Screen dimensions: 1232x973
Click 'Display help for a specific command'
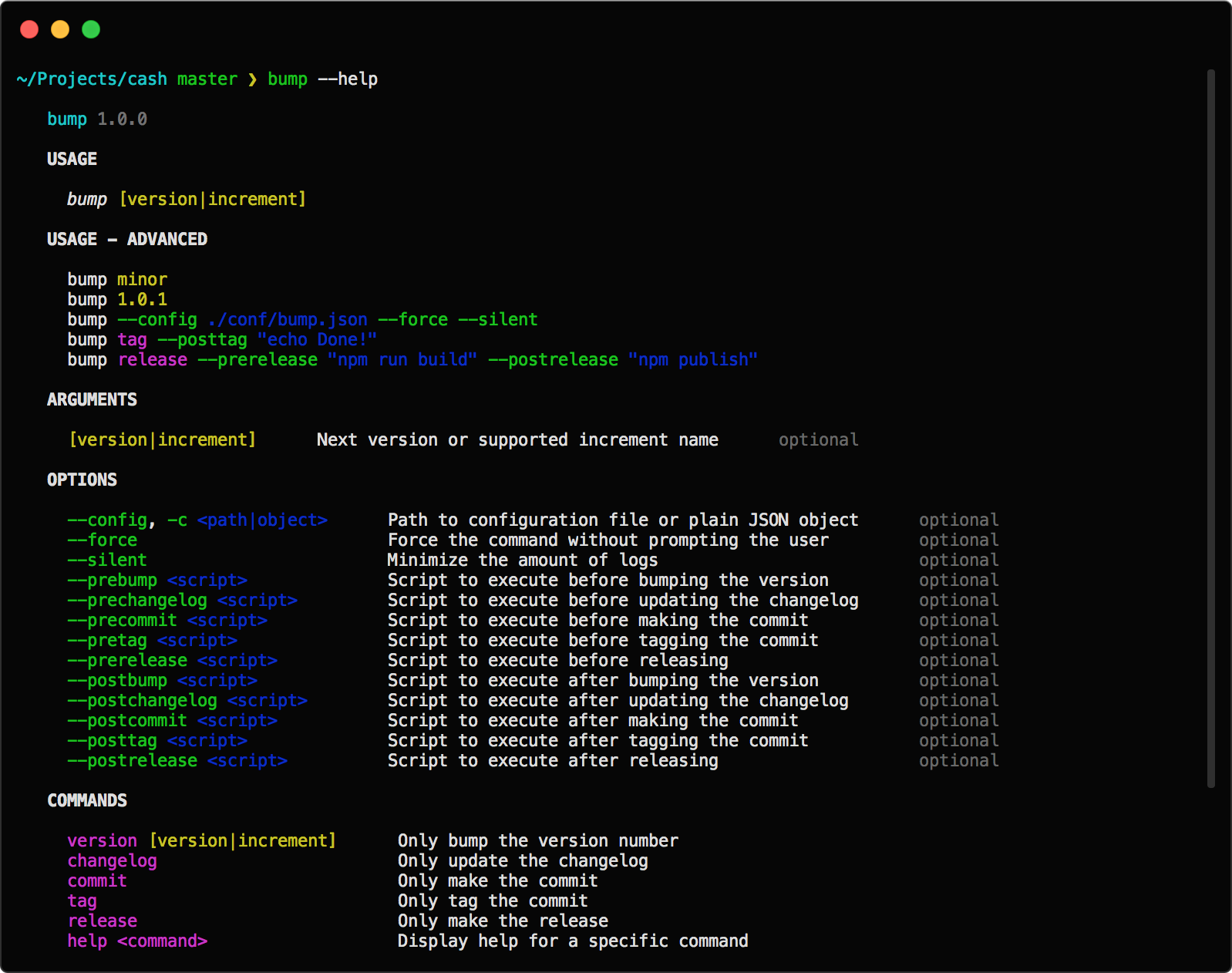(573, 941)
